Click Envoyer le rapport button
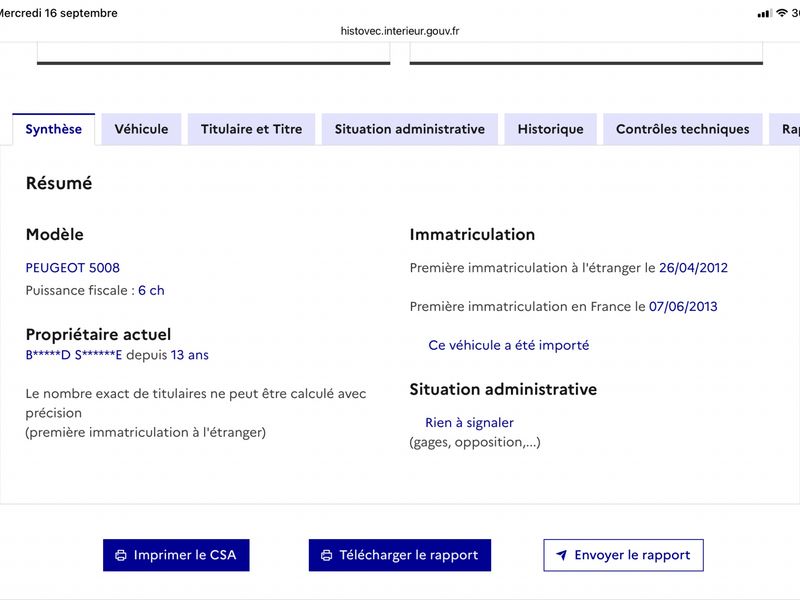This screenshot has height=600, width=800. point(623,555)
